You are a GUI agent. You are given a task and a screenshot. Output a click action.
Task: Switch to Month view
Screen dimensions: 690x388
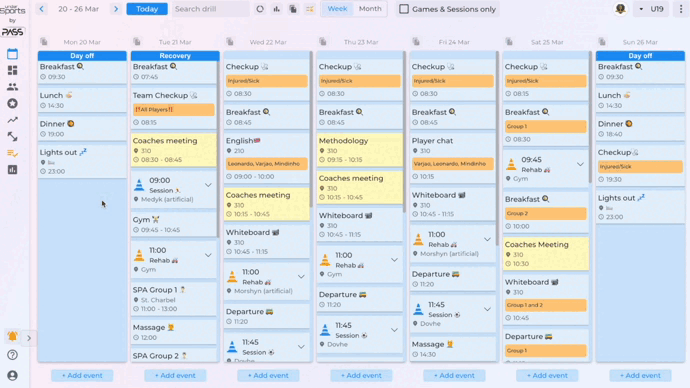click(x=370, y=9)
